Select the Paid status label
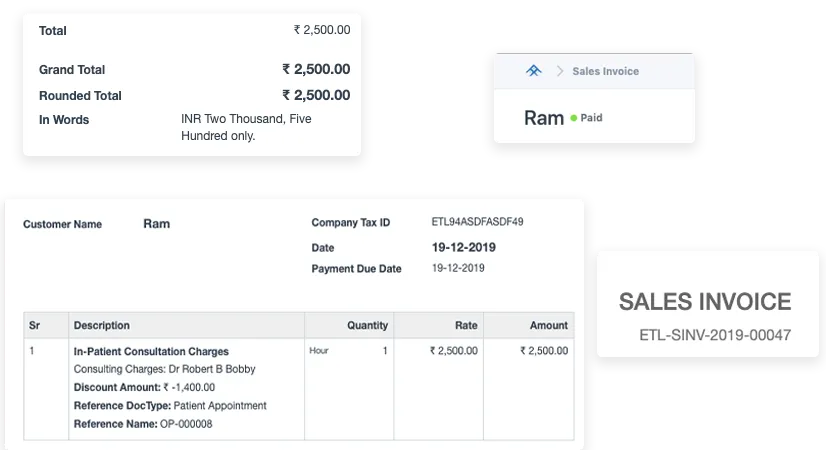The height and width of the screenshot is (450, 826). point(591,118)
